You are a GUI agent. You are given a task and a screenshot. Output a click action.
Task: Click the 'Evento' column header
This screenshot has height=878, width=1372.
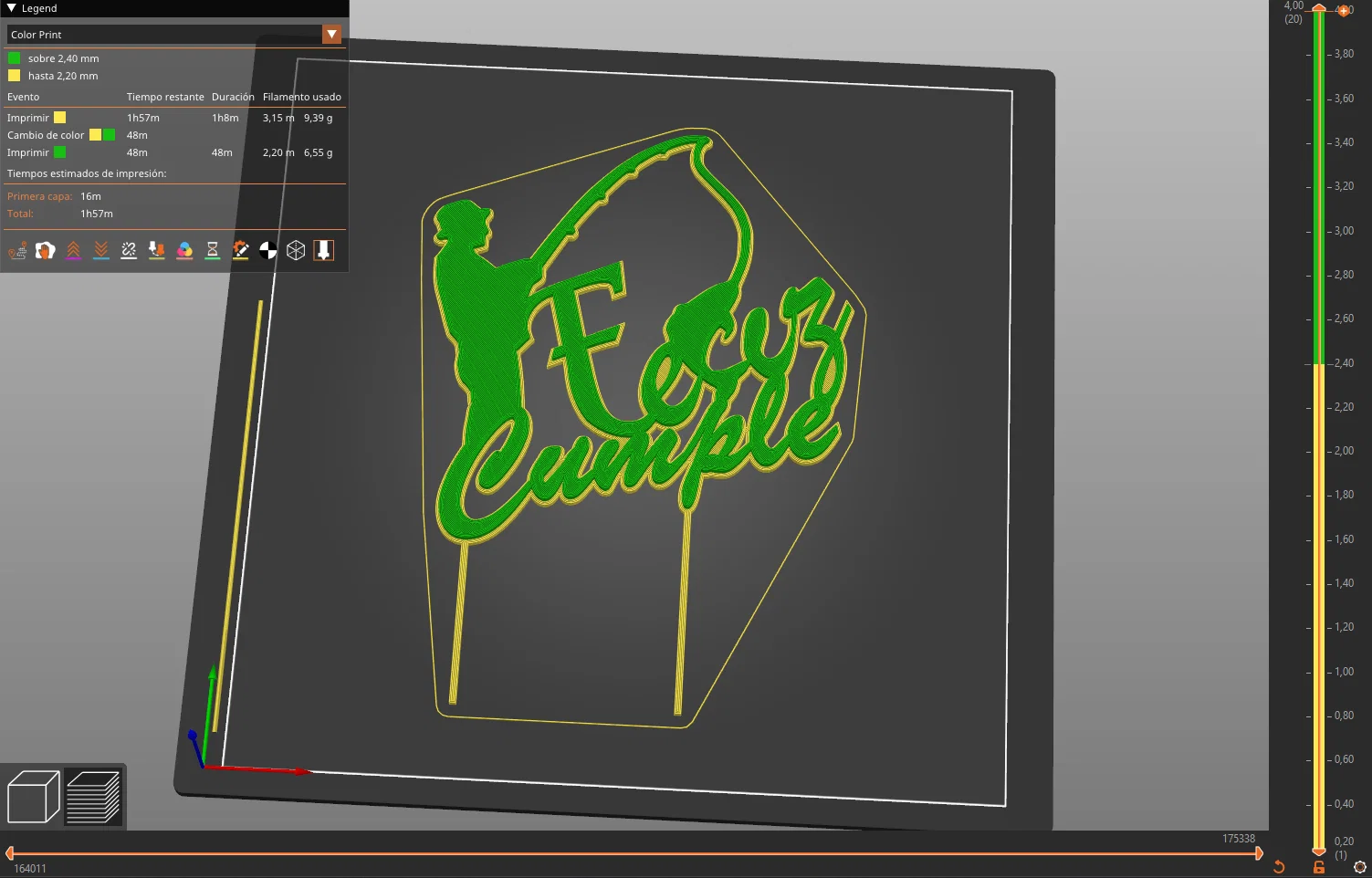pos(24,97)
